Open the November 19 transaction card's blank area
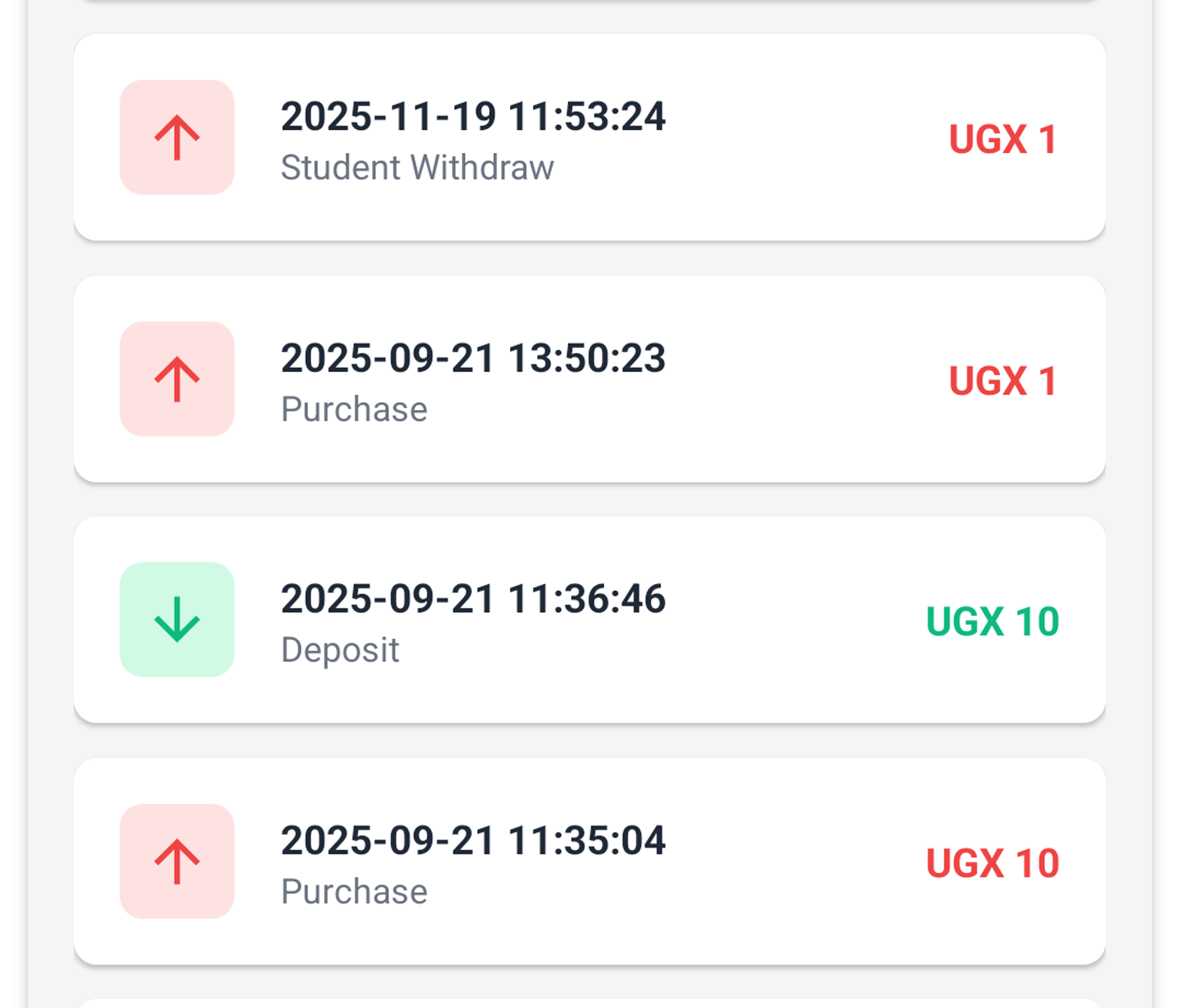 [x=793, y=138]
